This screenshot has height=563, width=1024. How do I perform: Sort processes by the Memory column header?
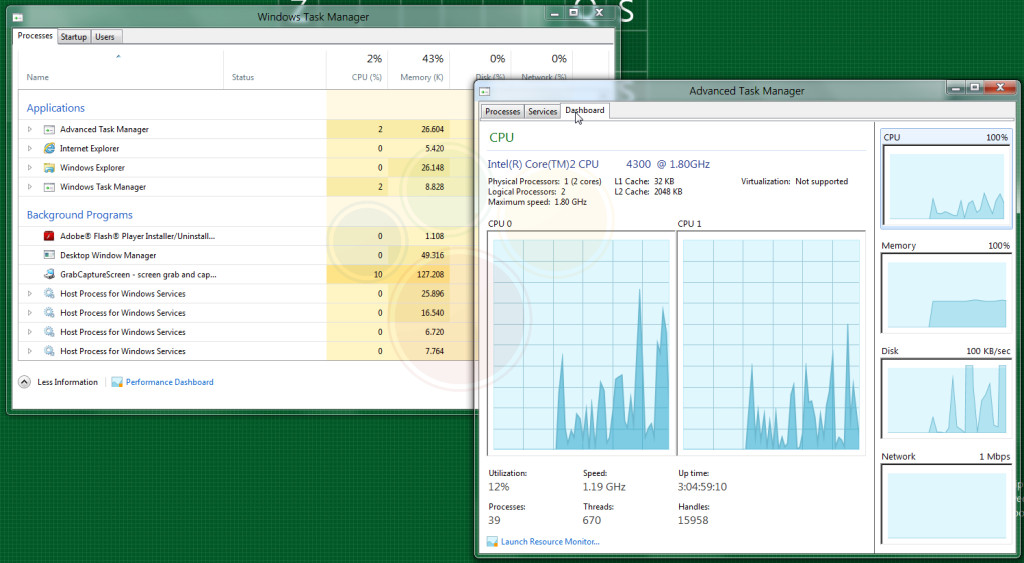(418, 68)
